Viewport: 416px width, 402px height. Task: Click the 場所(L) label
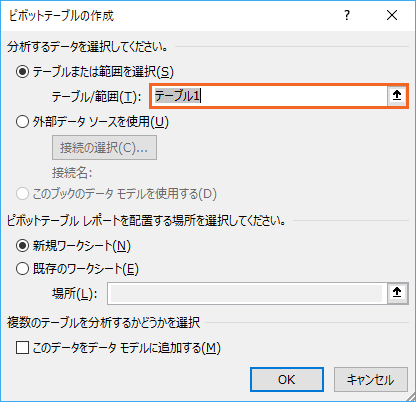(75, 293)
